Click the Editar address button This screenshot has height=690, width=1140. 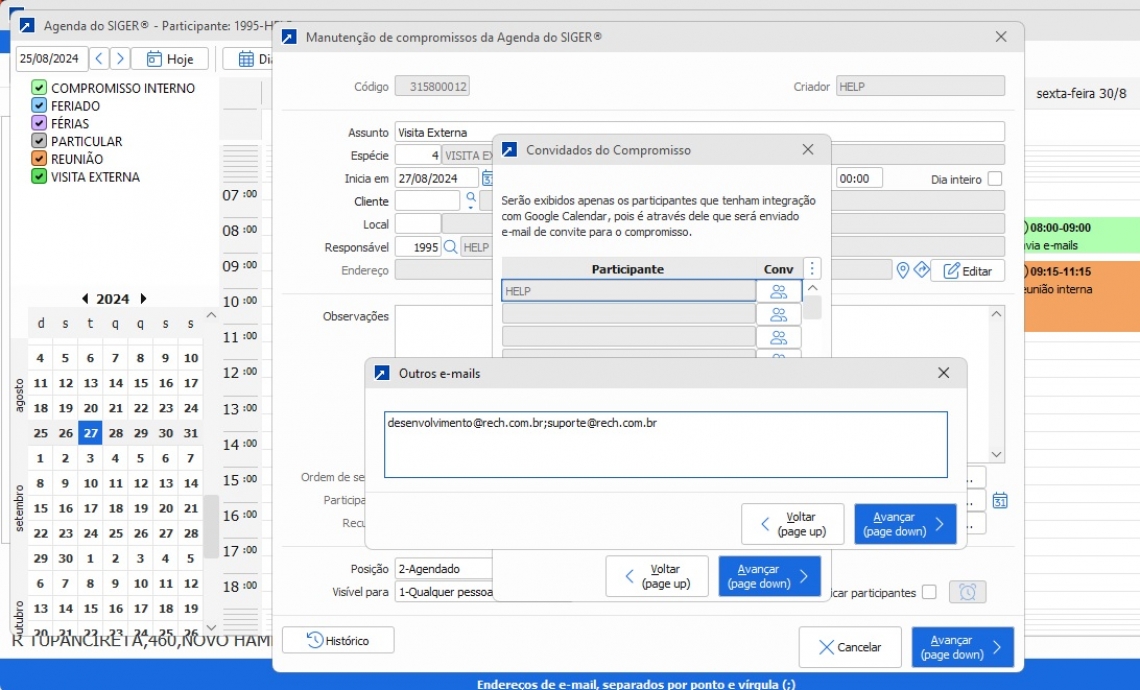[968, 270]
